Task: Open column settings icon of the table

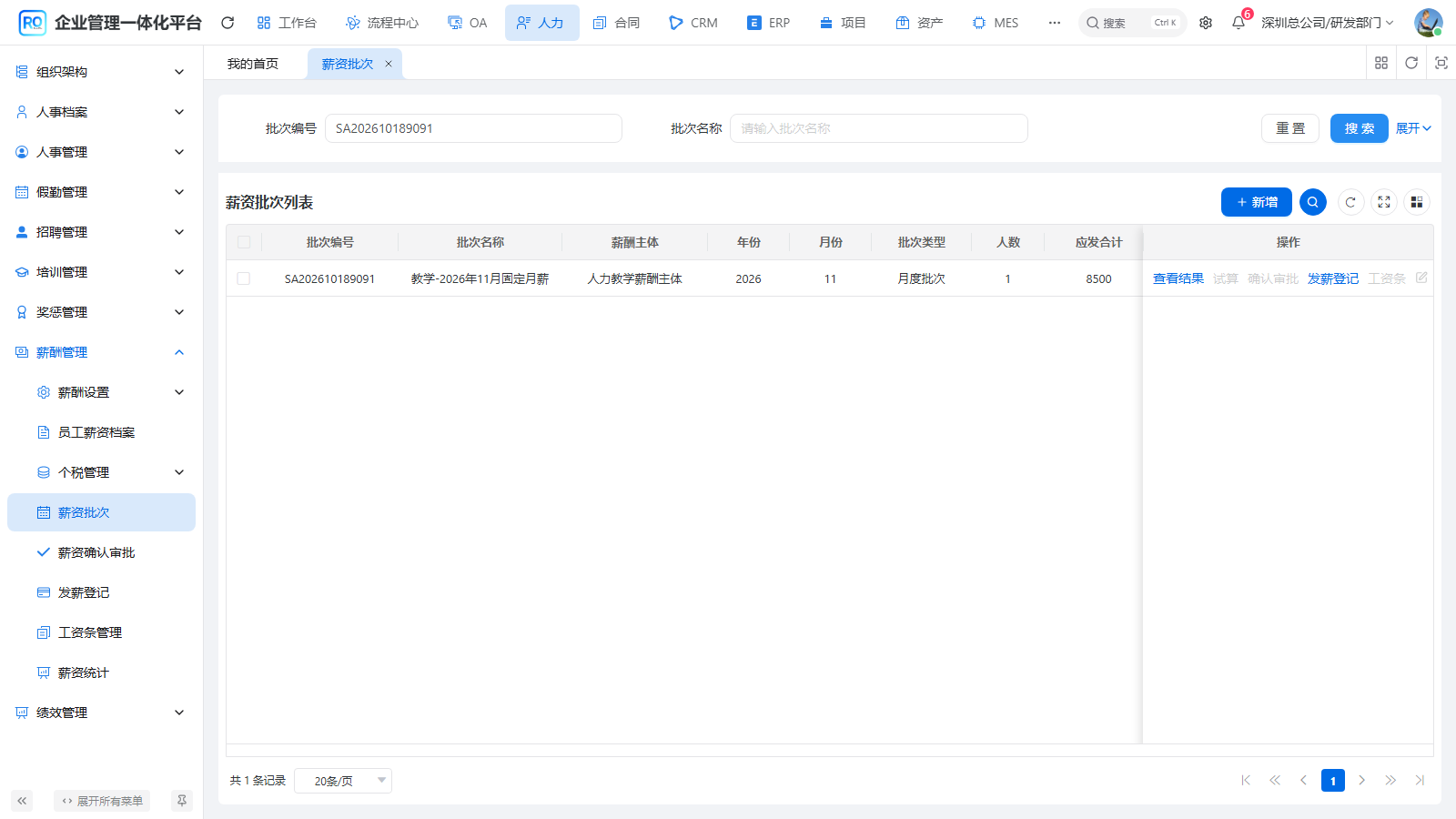Action: click(1417, 202)
